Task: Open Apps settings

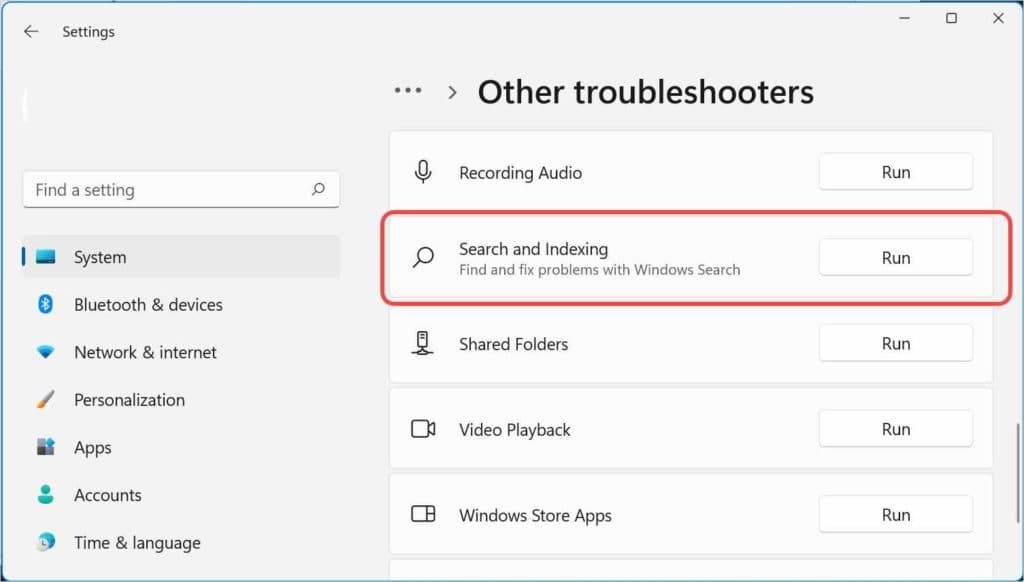Action: [x=182, y=447]
